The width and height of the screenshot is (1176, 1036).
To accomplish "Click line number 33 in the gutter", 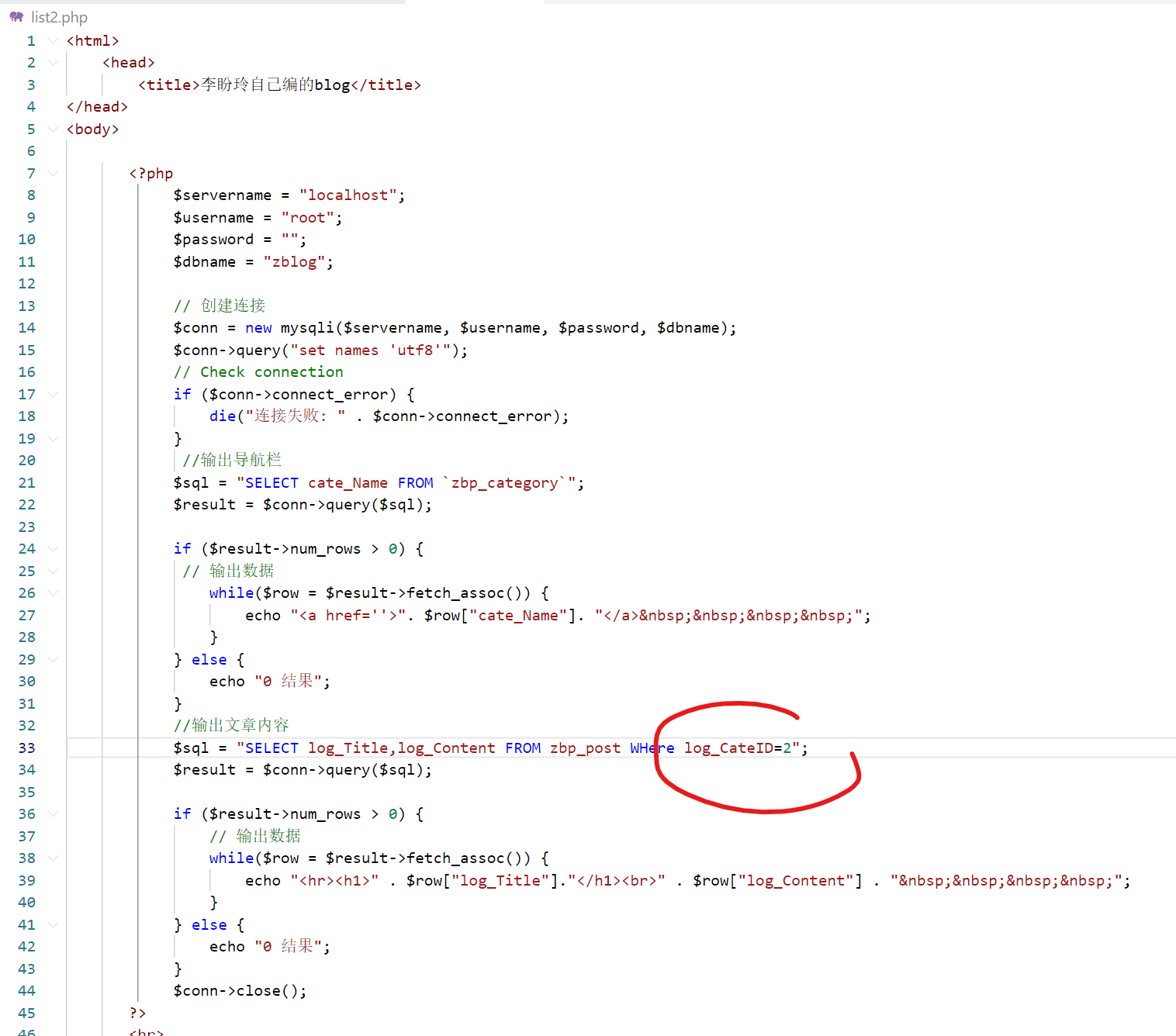I will [26, 748].
